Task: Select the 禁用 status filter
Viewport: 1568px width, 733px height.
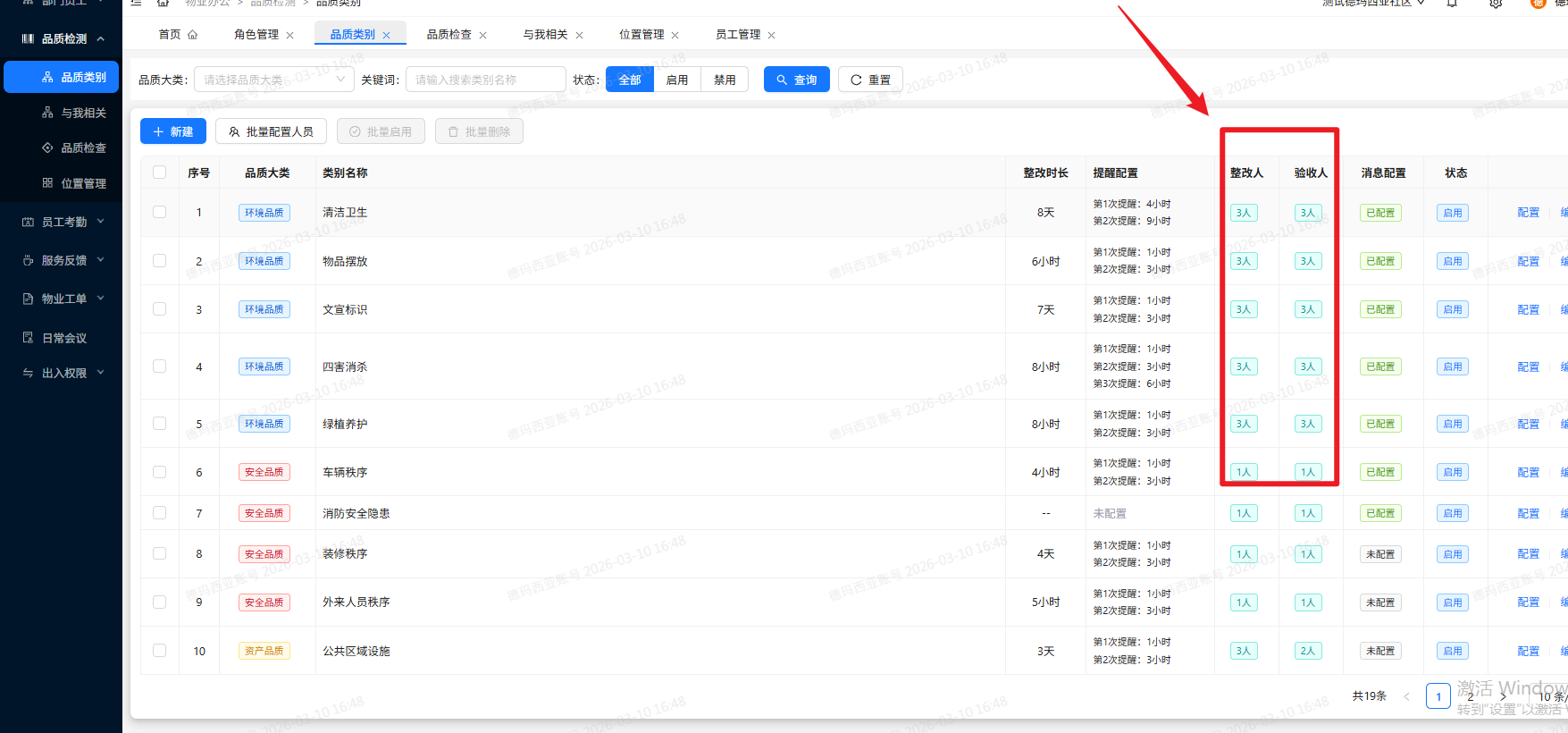Action: click(725, 80)
